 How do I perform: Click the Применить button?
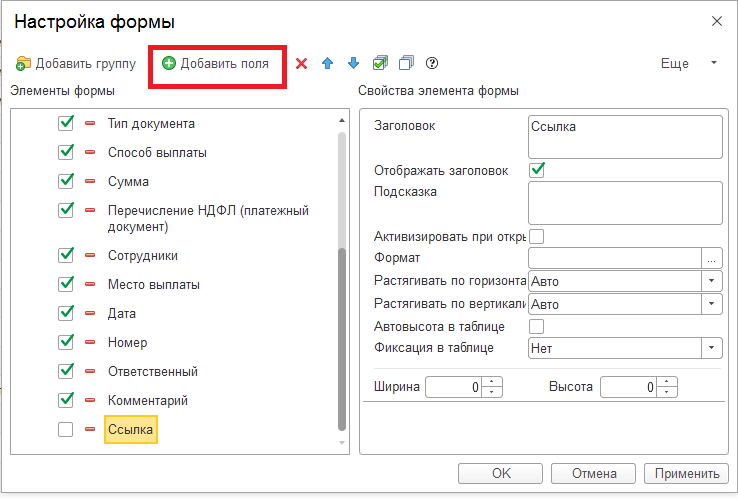(687, 473)
